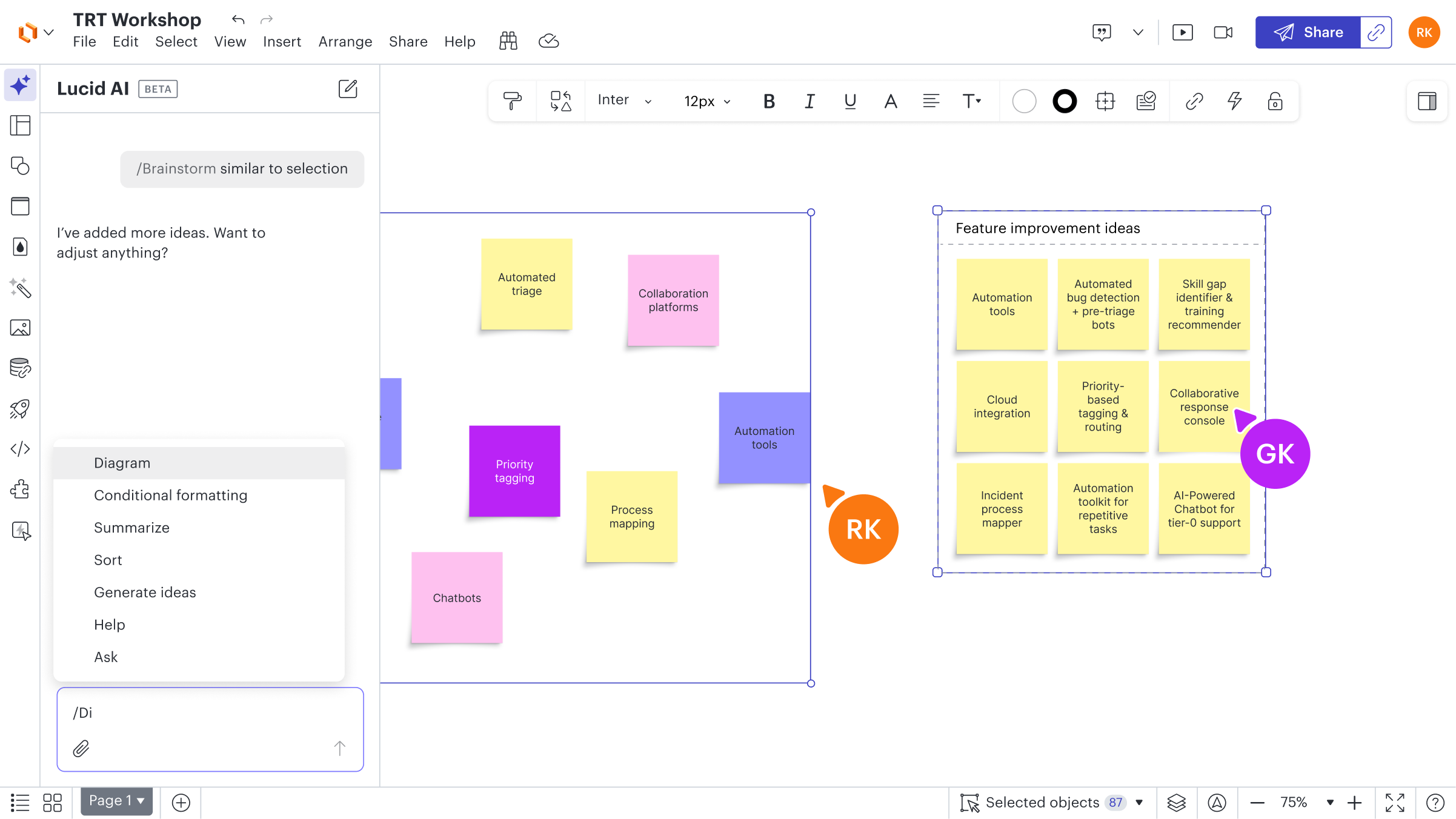Screen dimensions: 1456x819
Task: Click the zoom in plus button
Action: click(x=1355, y=803)
